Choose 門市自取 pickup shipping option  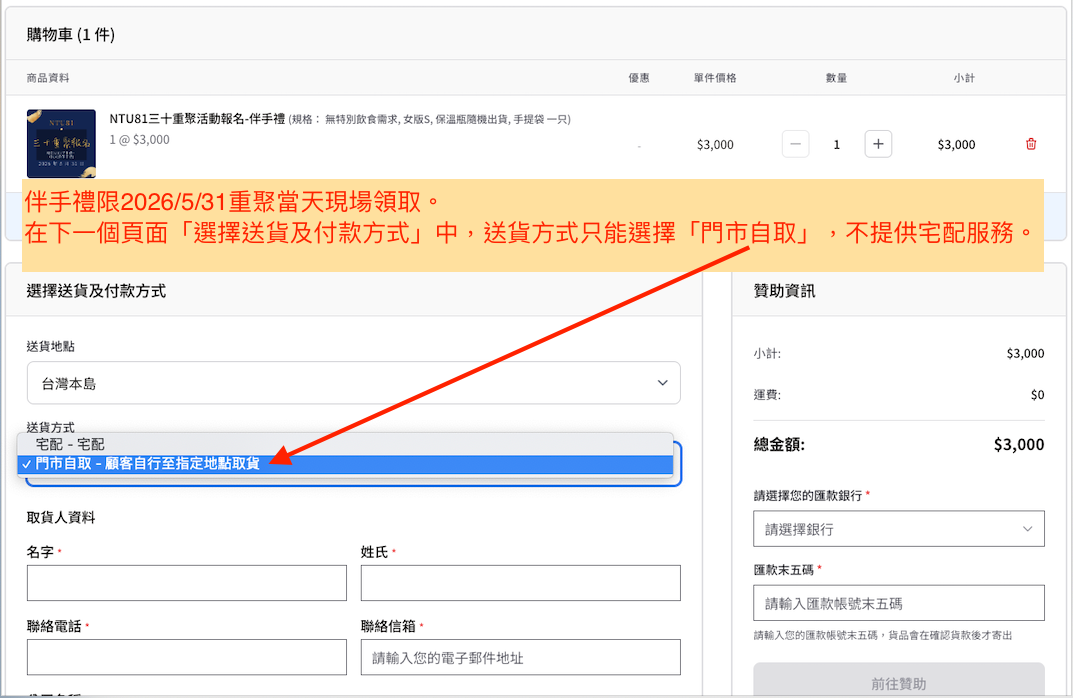pyautogui.click(x=148, y=464)
